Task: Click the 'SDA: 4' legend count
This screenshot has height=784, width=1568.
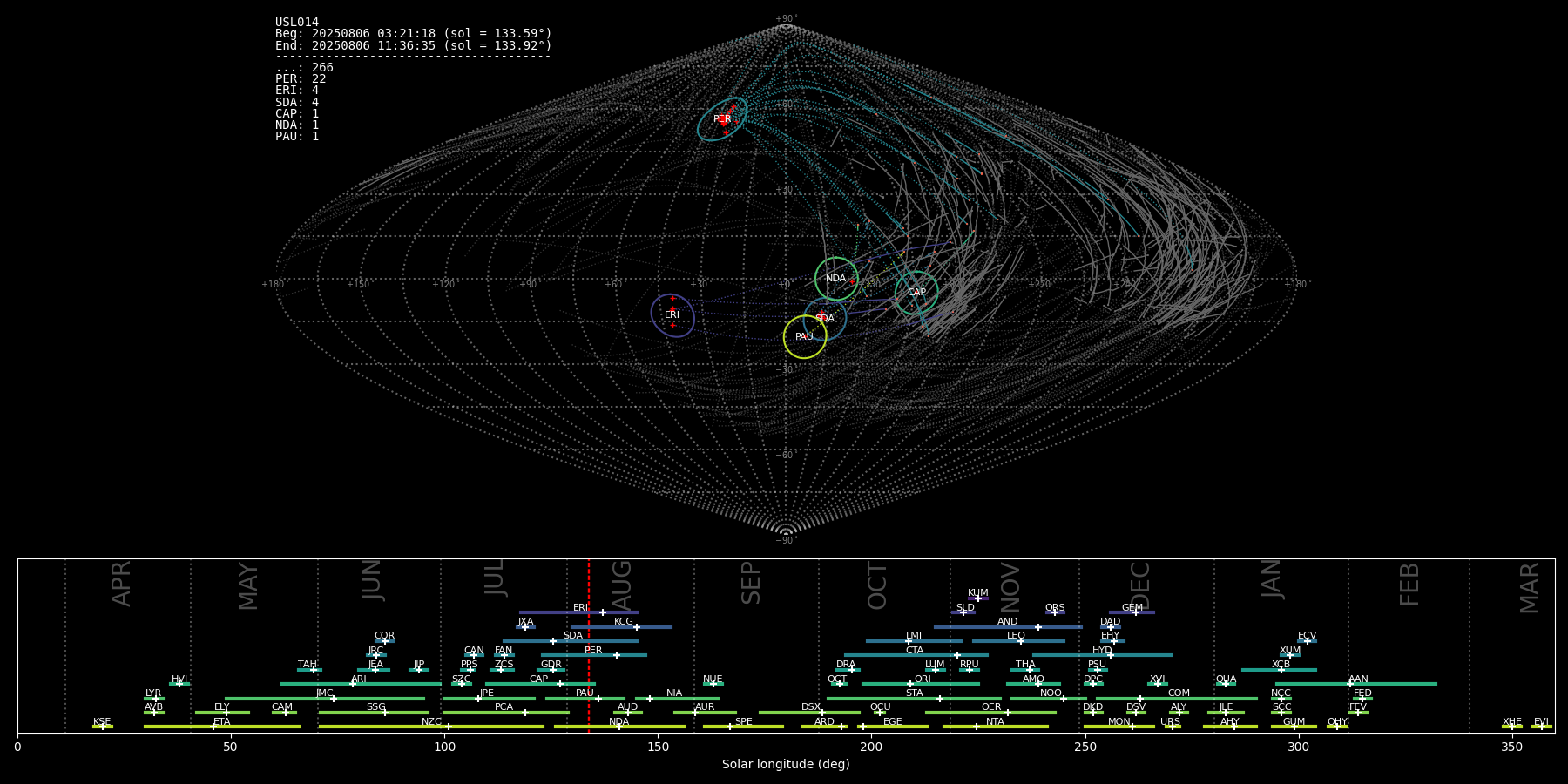Action: [x=297, y=103]
